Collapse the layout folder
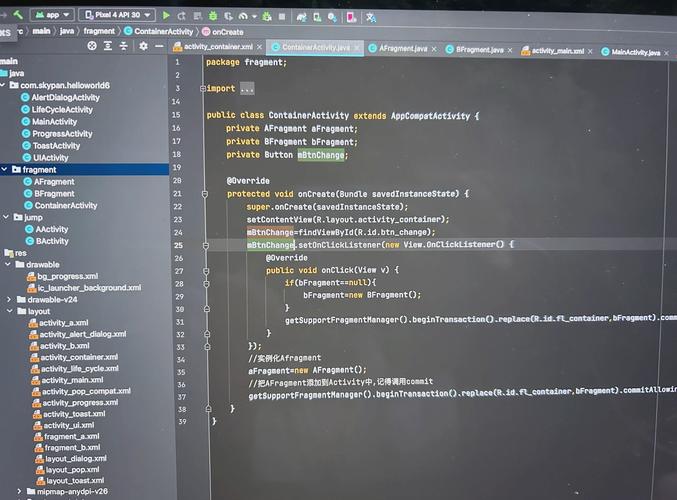 9,310
